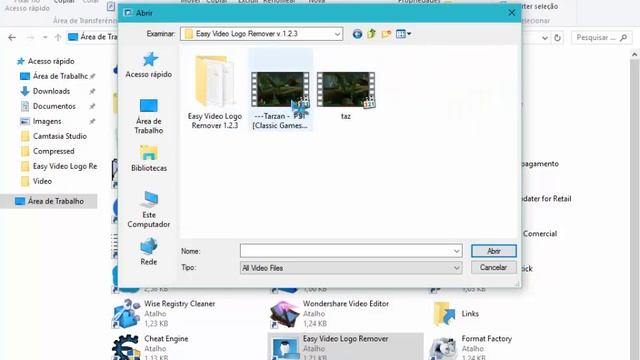
Task: Click the Cancelar button
Action: tap(493, 268)
